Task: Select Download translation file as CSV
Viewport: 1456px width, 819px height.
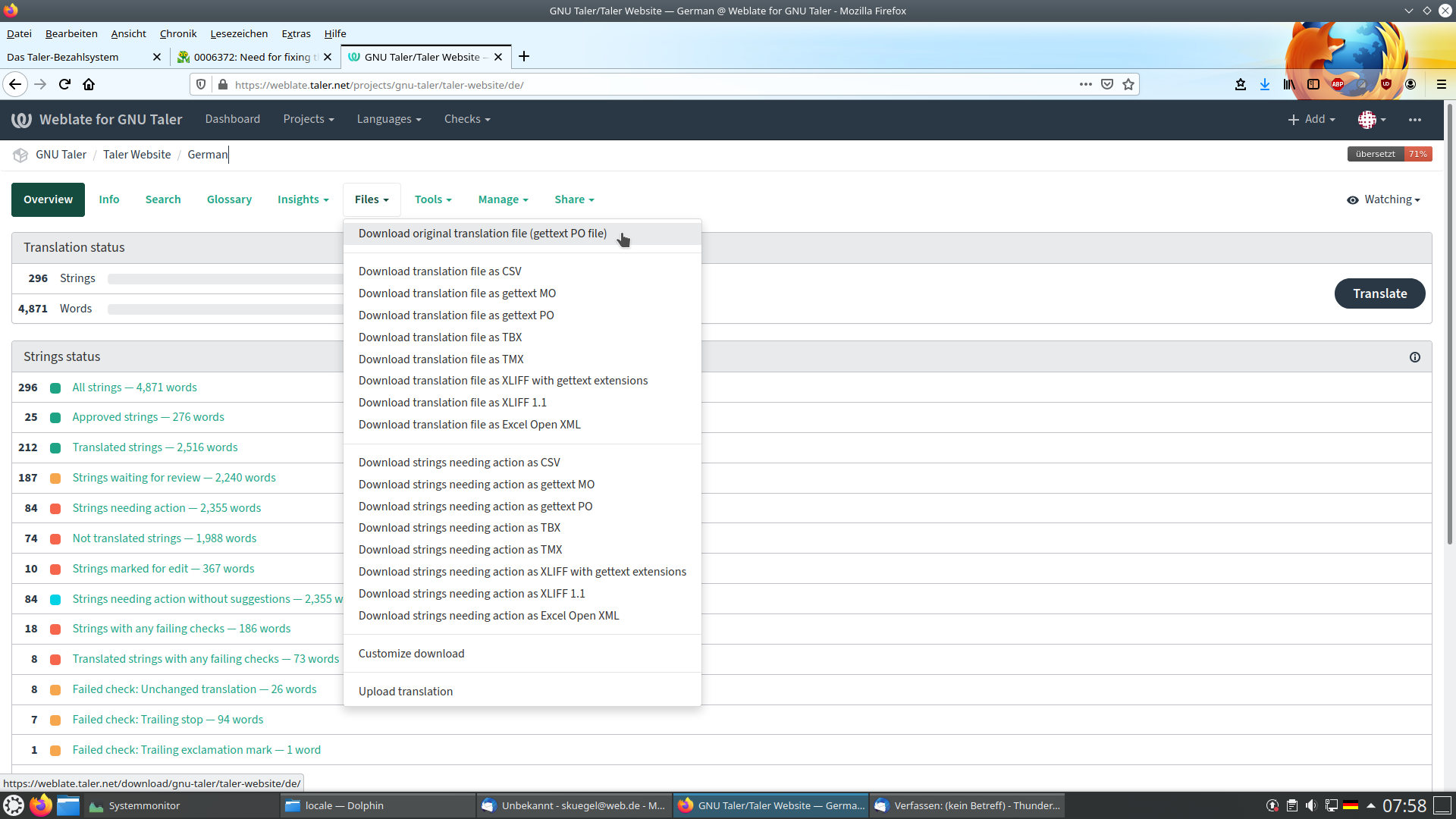Action: 440,271
